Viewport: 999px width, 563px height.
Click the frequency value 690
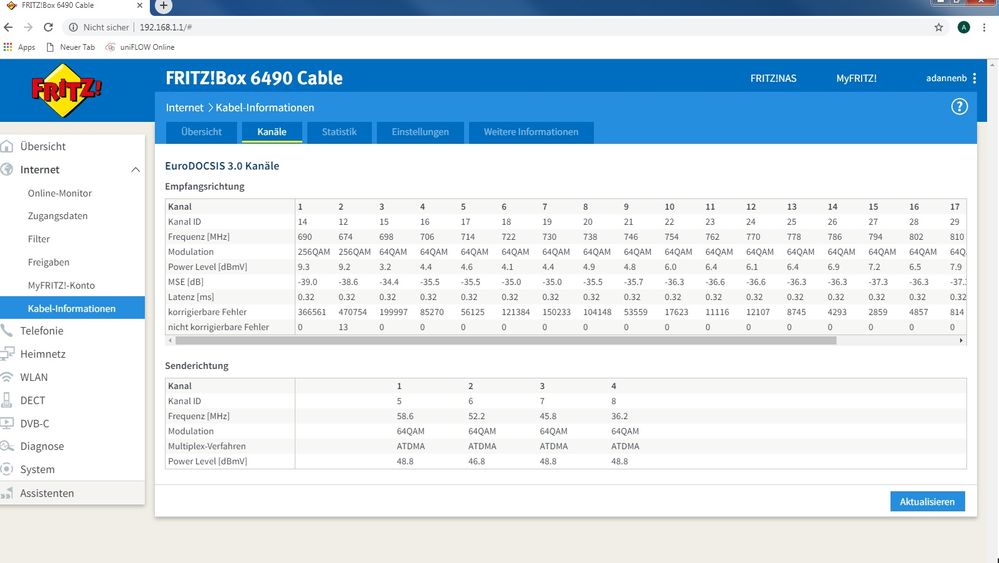[x=305, y=237]
